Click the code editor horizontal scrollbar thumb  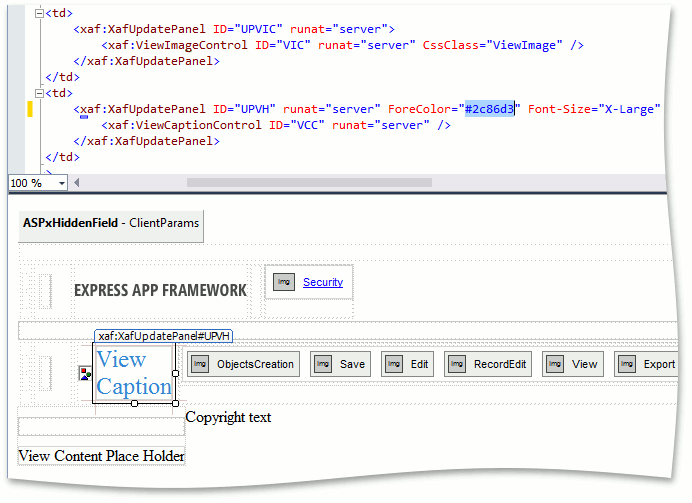pyautogui.click(x=309, y=183)
